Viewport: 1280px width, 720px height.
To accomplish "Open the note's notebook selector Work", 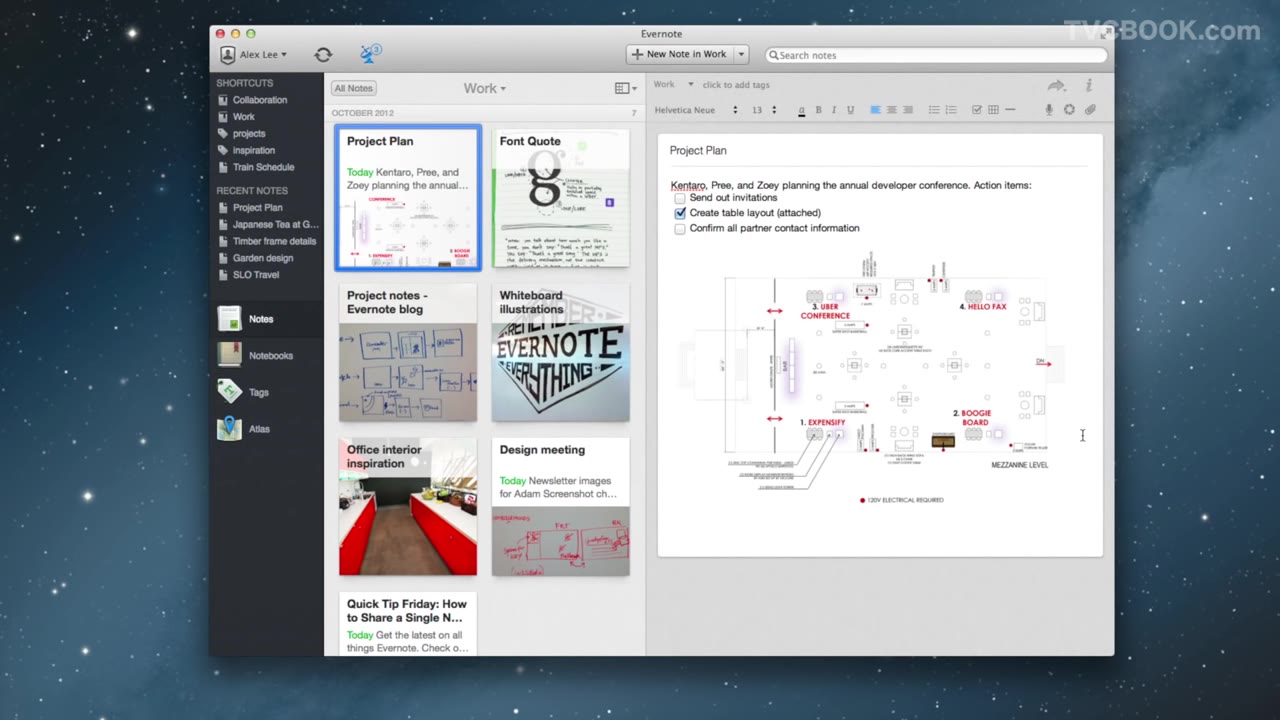I will (x=673, y=85).
